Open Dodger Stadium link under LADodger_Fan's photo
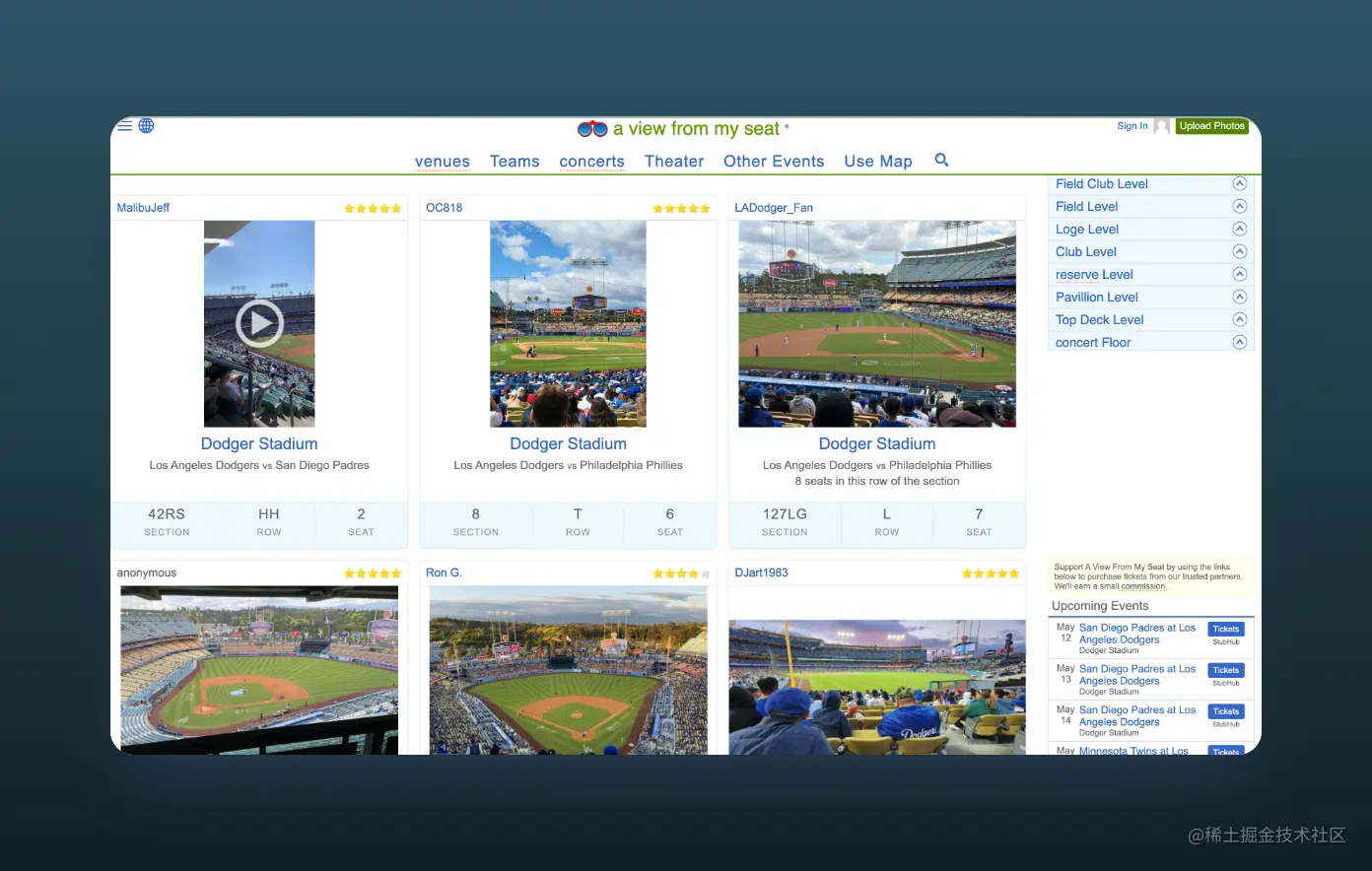1372x871 pixels. click(x=877, y=444)
